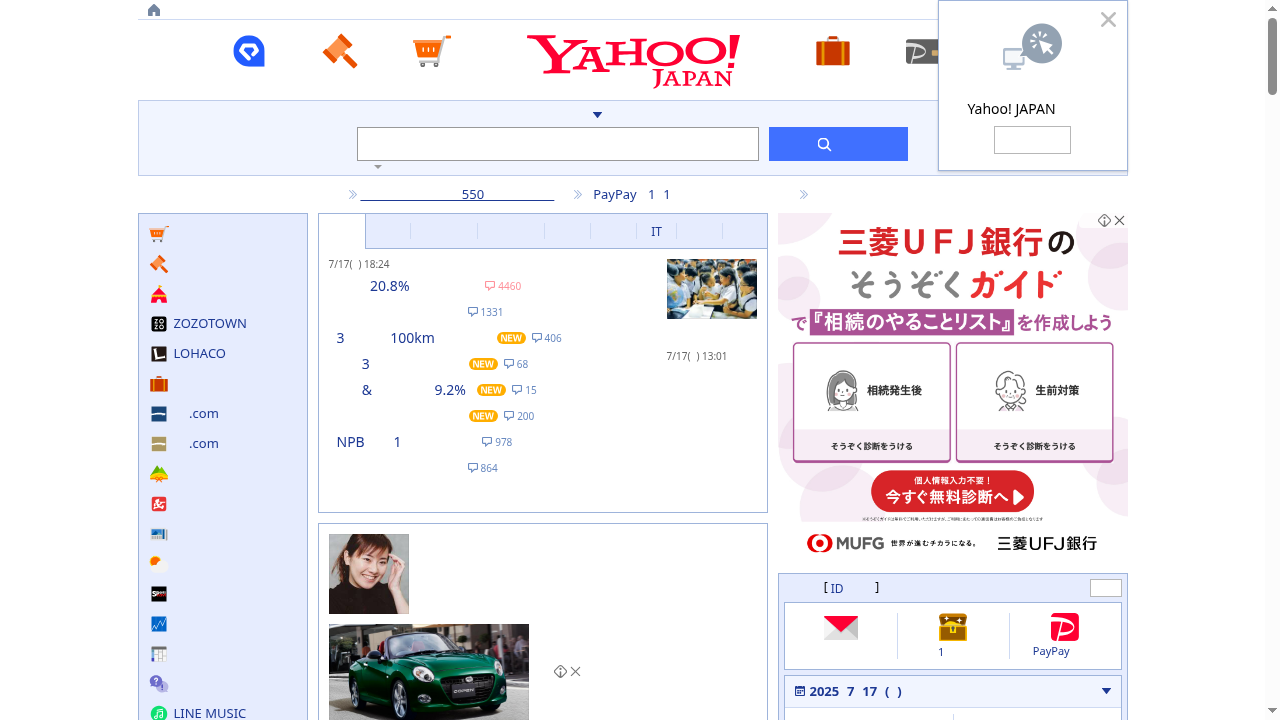The height and width of the screenshot is (720, 1280).
Task: Open the auction hammer icon in header
Action: click(340, 51)
